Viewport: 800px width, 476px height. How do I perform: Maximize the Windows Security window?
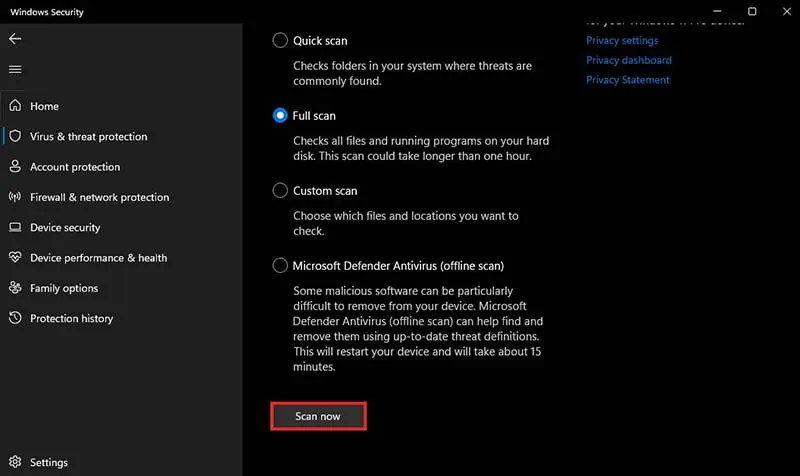pos(752,11)
